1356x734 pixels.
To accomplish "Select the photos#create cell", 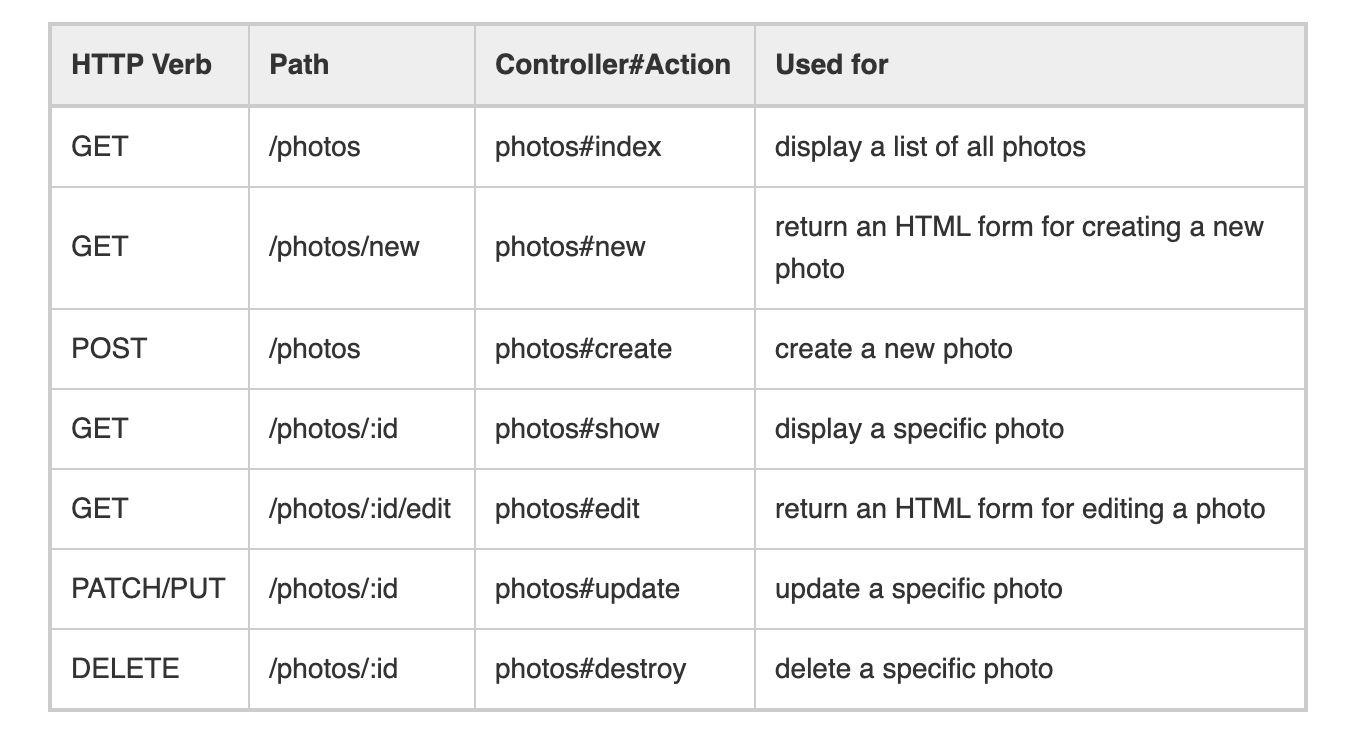I will pyautogui.click(x=583, y=349).
